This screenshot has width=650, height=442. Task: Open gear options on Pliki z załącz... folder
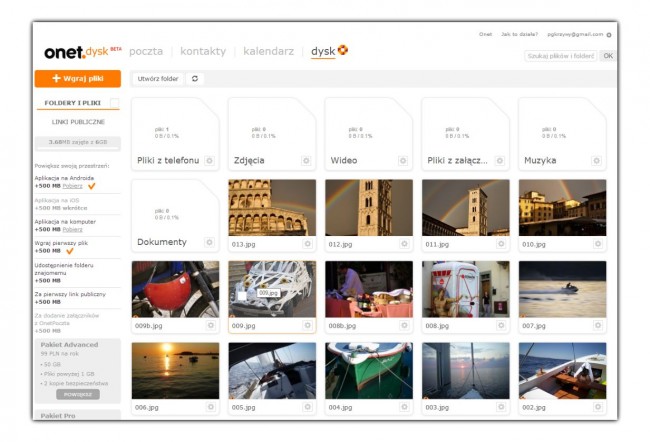500,160
